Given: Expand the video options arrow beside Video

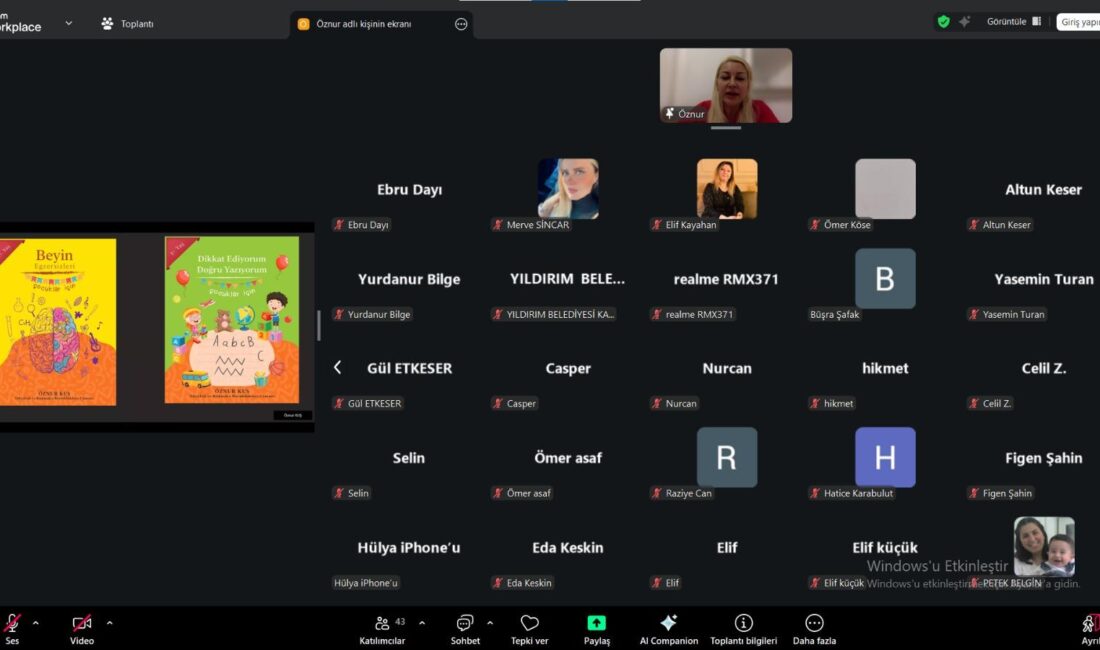Looking at the screenshot, I should click(x=109, y=623).
